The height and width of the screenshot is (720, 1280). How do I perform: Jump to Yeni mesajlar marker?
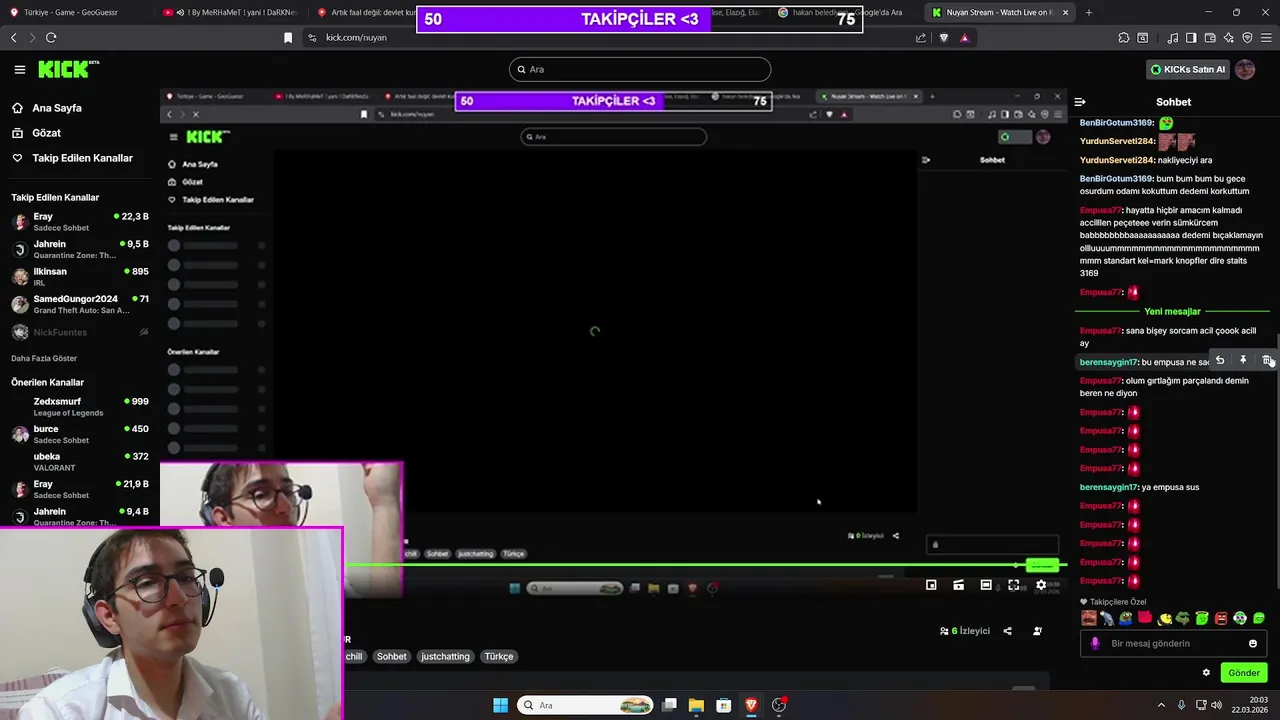click(x=1172, y=311)
